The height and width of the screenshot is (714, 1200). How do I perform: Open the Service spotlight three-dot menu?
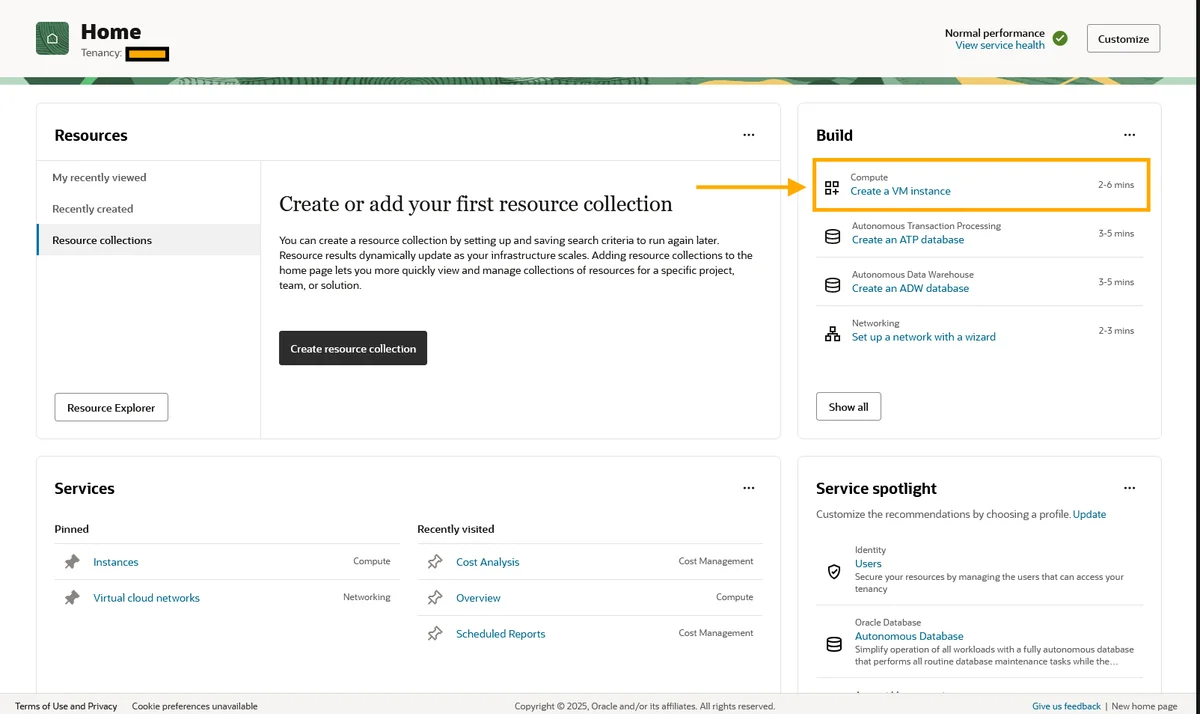[x=1130, y=488]
